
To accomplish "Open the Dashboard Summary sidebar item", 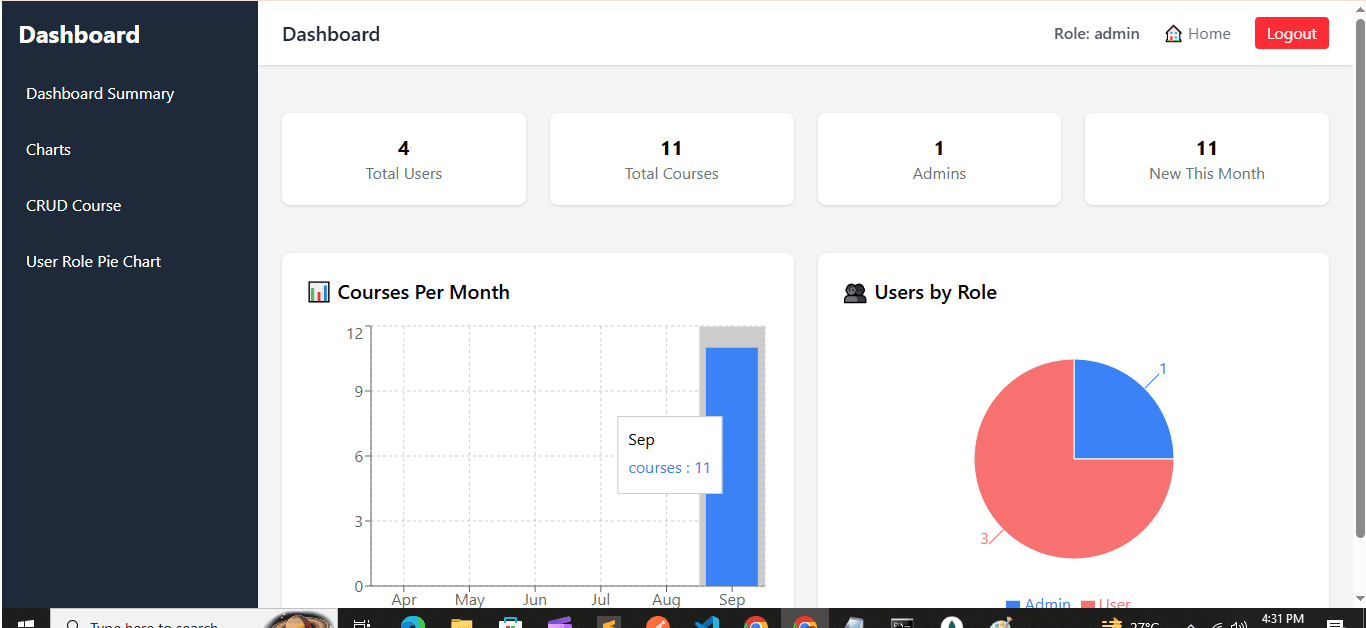I will pyautogui.click(x=100, y=94).
